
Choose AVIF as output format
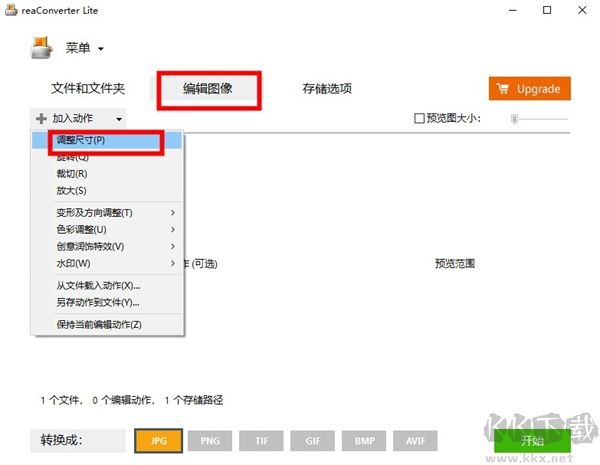(x=415, y=441)
